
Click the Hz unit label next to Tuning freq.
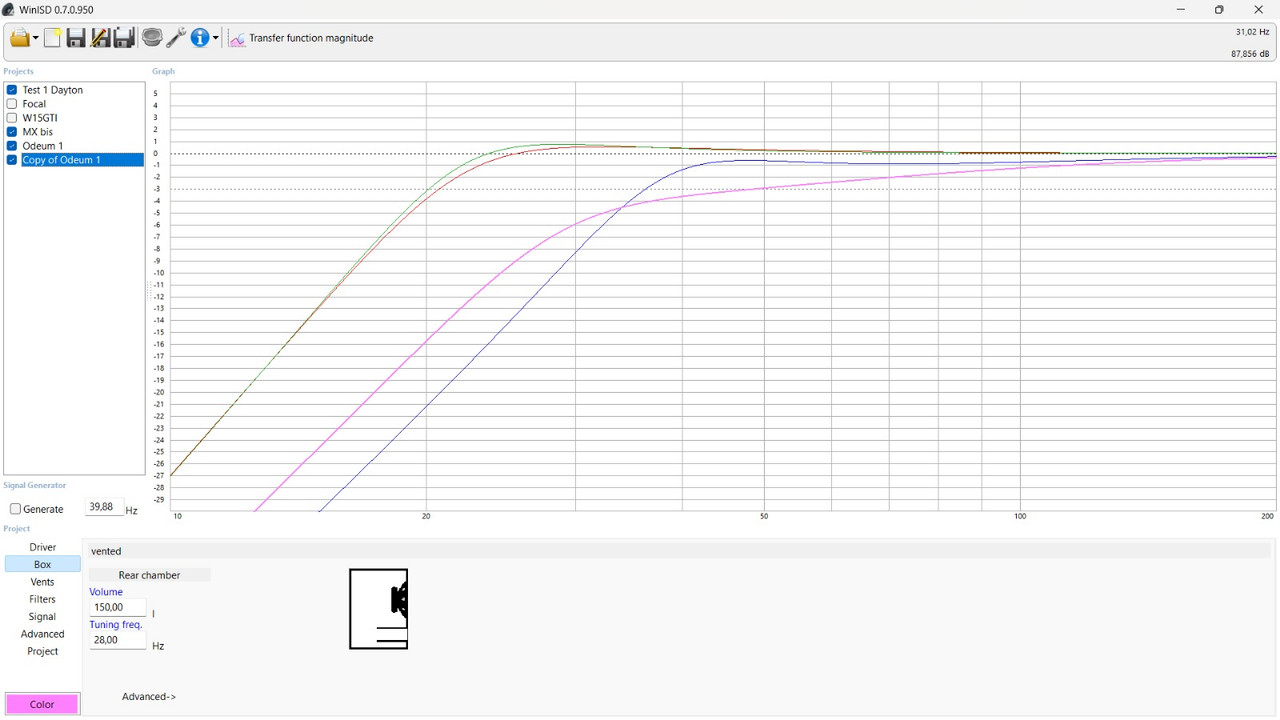pyautogui.click(x=158, y=646)
